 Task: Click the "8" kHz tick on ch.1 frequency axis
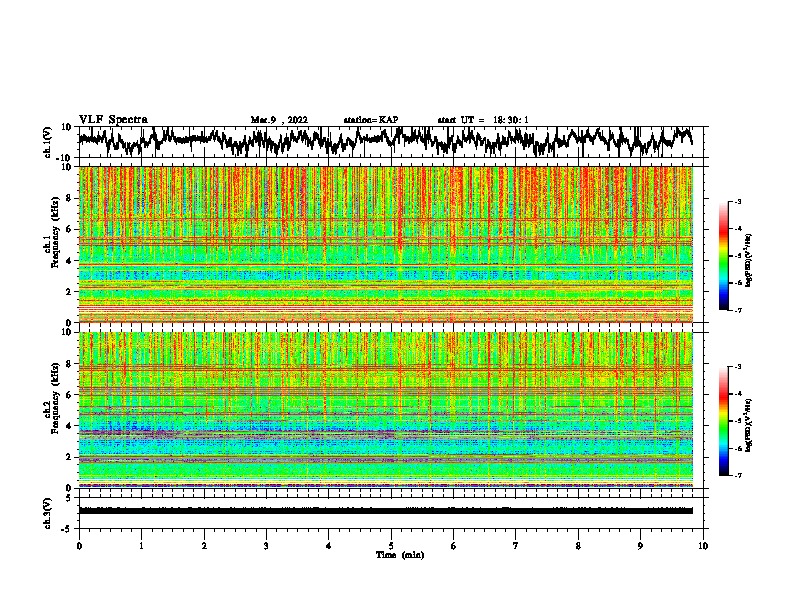click(x=70, y=198)
